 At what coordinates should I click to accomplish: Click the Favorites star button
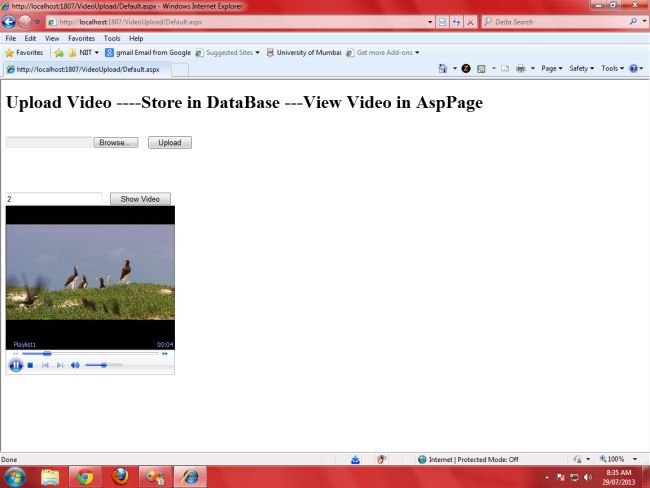24,53
